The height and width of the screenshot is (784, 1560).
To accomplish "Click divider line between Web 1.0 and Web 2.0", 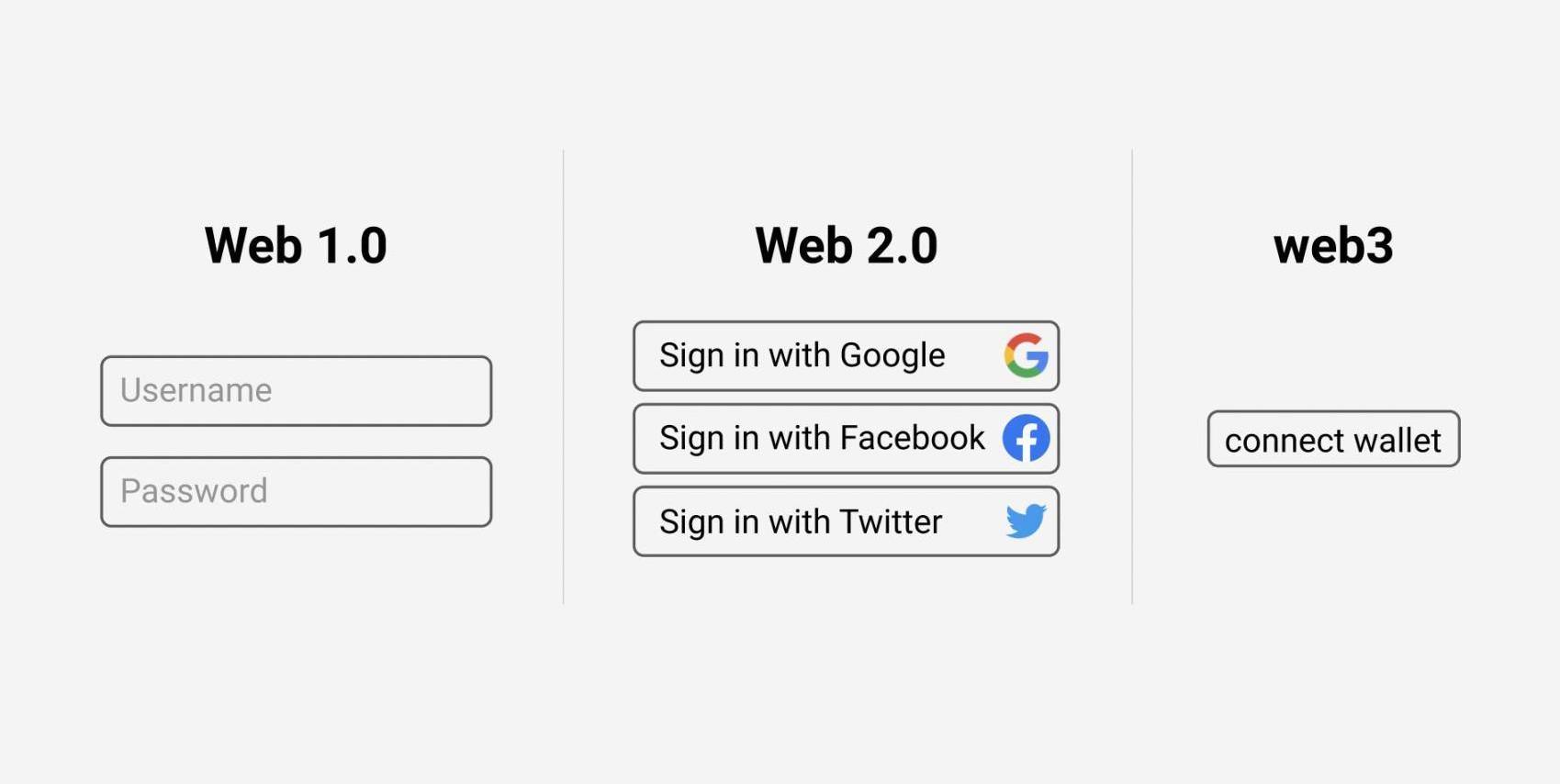I will [x=564, y=376].
